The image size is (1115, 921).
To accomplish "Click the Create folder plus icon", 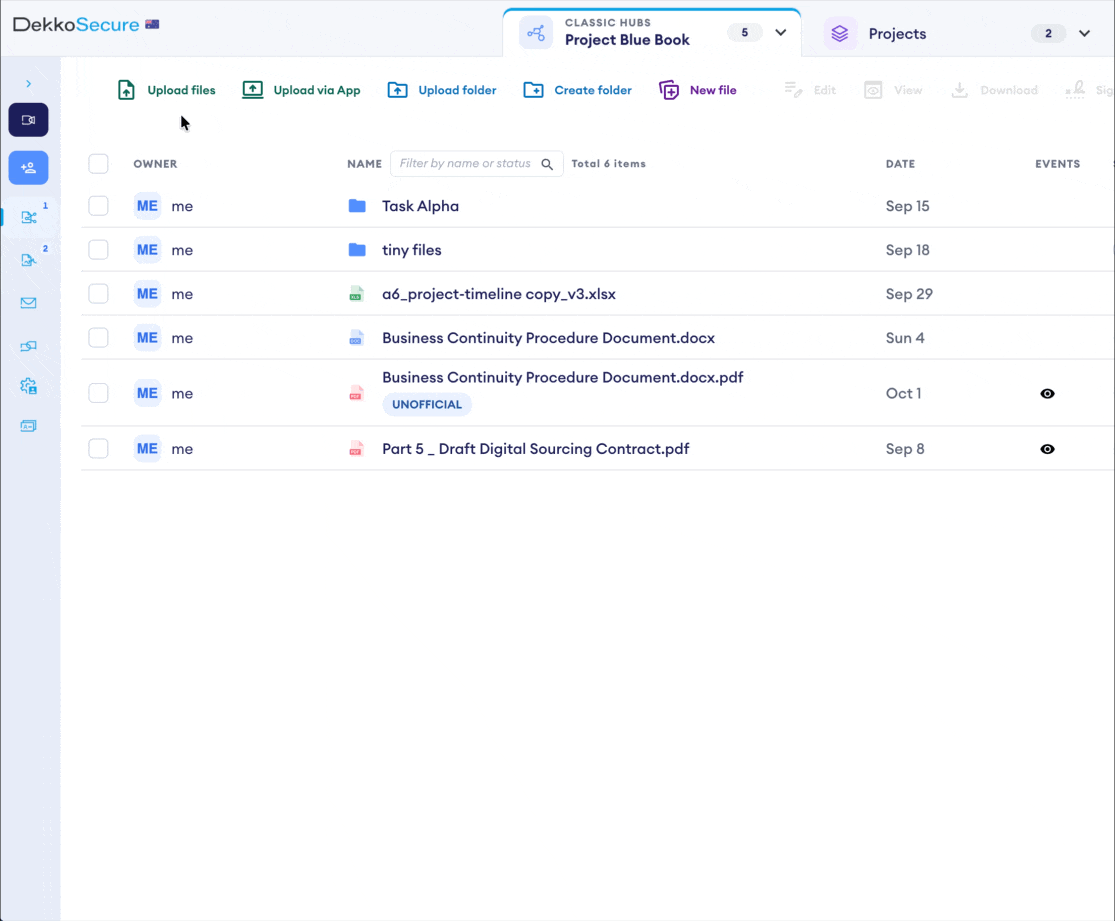I will 533,90.
